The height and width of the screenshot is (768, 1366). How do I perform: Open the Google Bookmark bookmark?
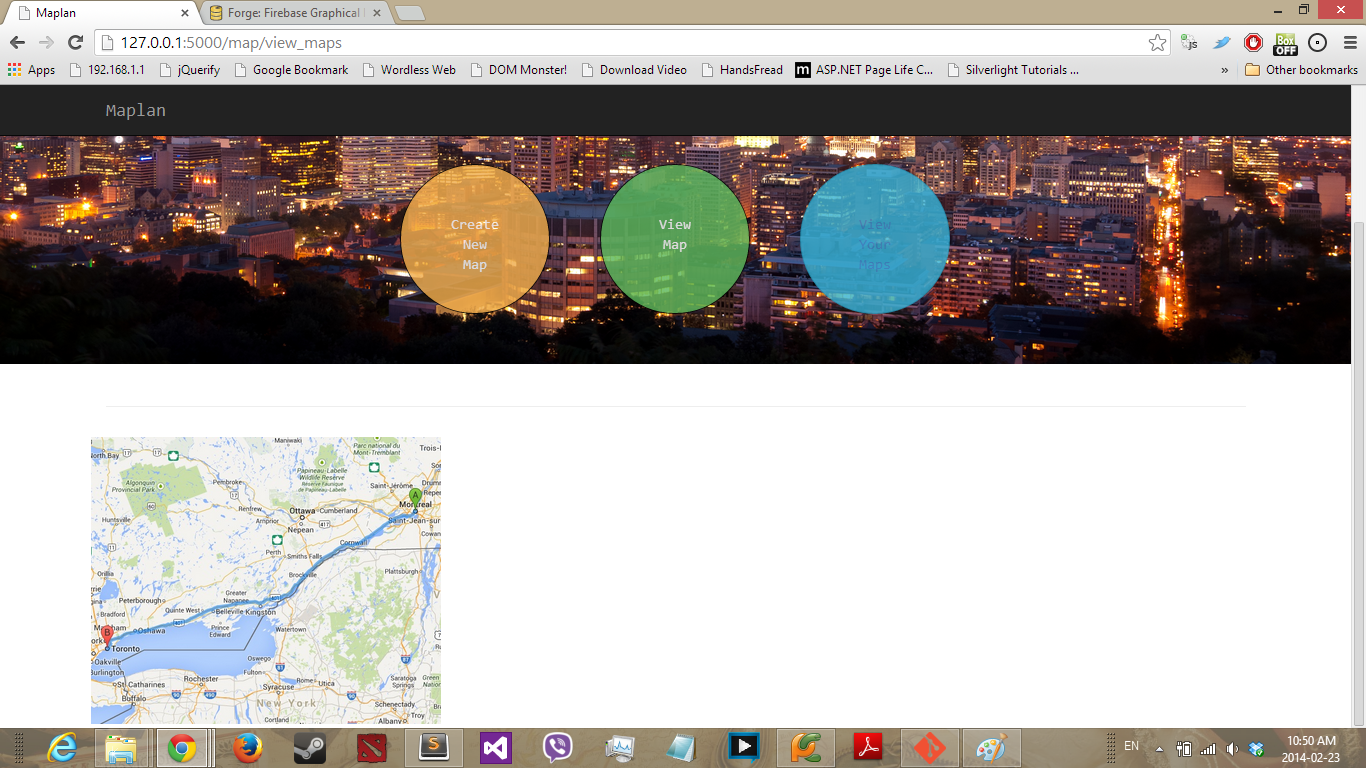click(x=291, y=70)
